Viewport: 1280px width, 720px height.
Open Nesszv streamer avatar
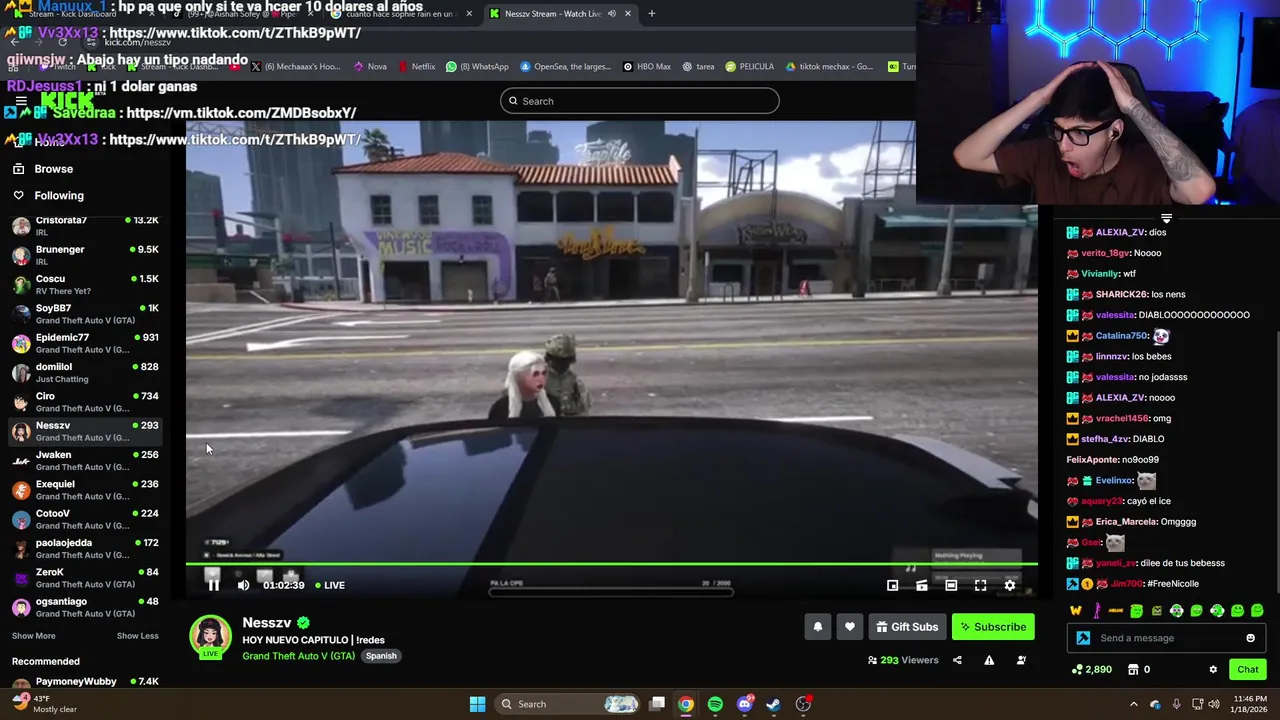tap(210, 636)
